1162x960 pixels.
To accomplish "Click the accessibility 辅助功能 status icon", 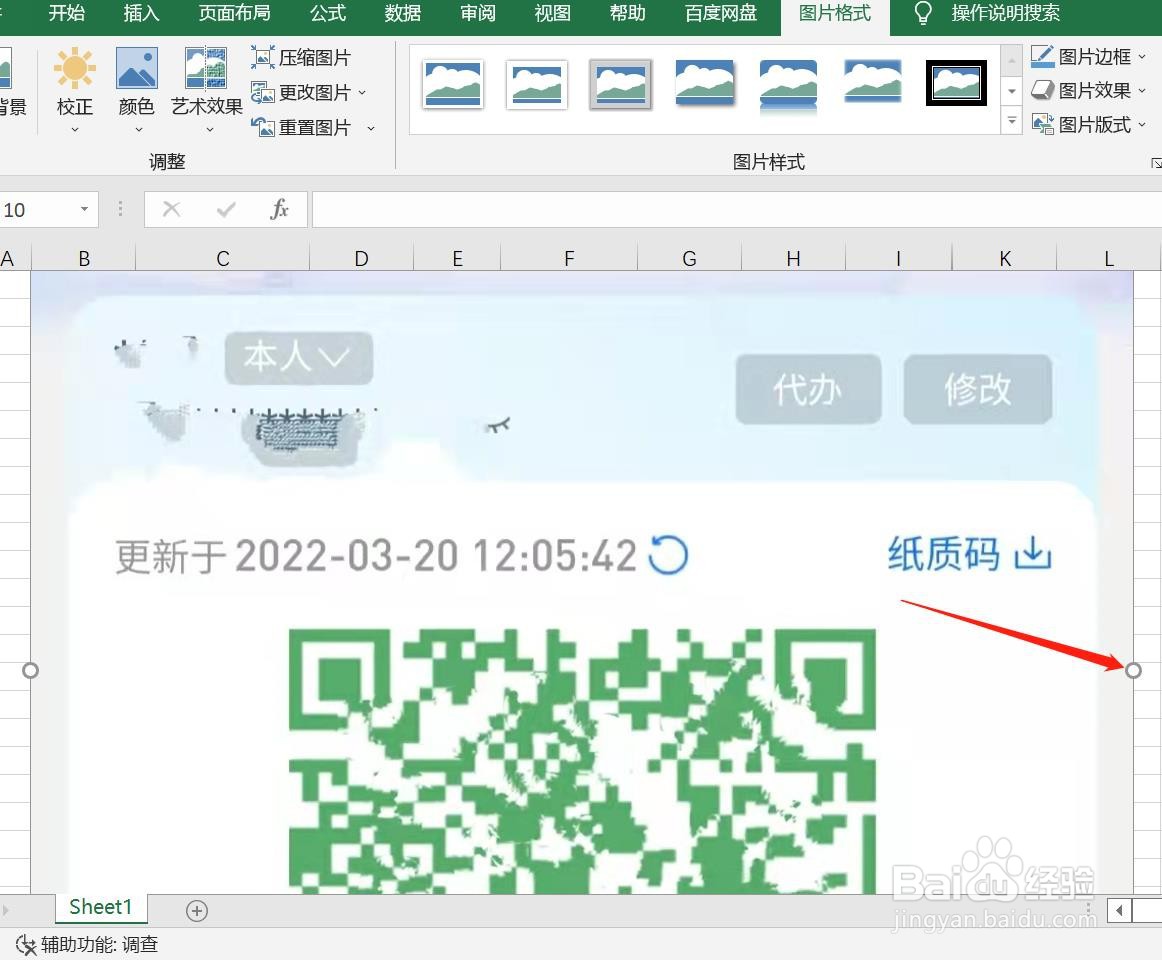I will pos(26,944).
